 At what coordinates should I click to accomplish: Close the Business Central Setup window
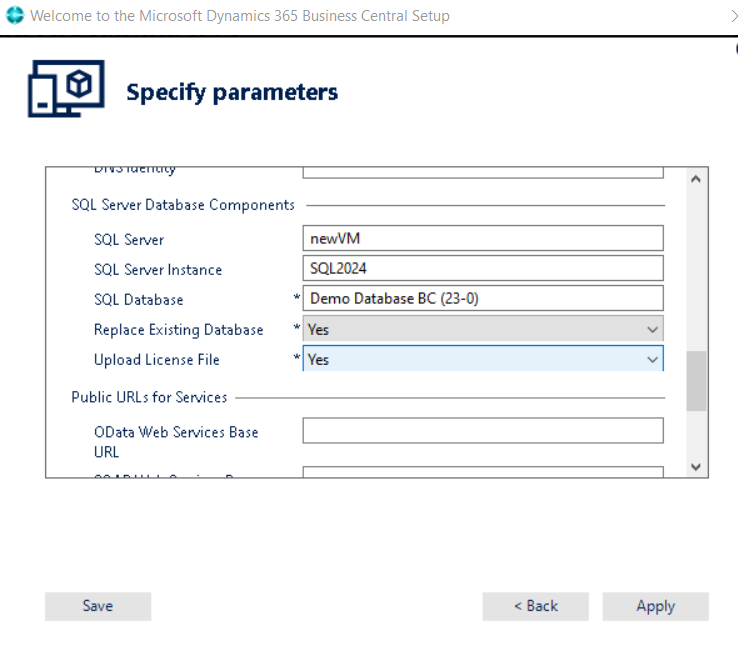click(733, 16)
